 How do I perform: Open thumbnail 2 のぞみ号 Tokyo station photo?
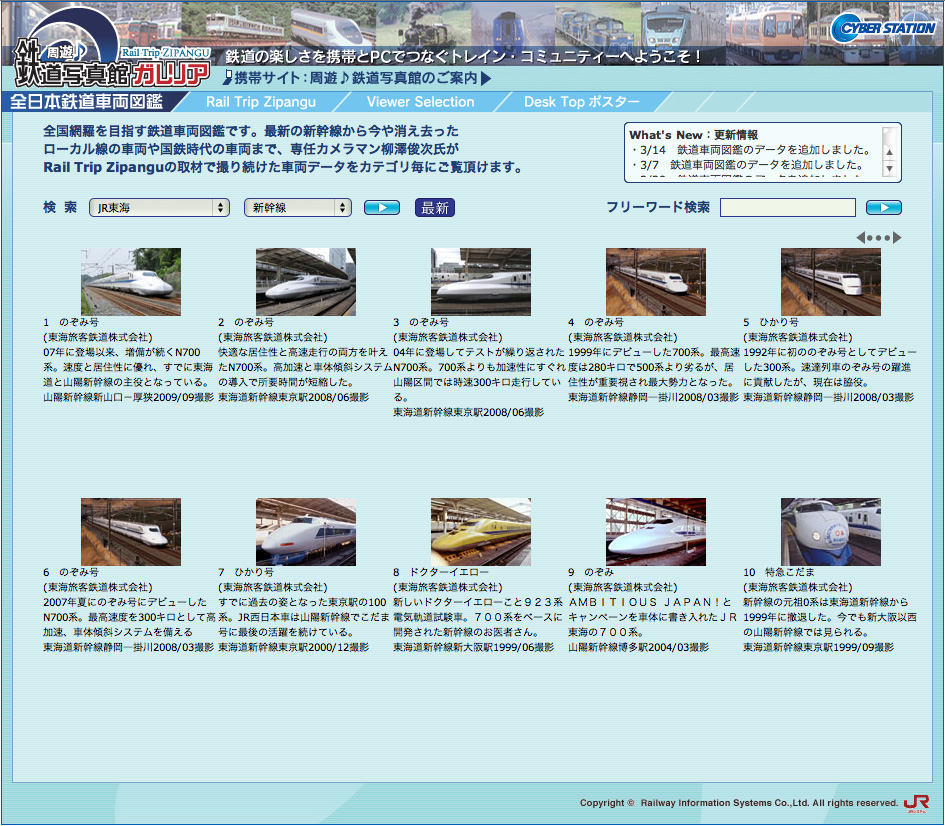(306, 282)
